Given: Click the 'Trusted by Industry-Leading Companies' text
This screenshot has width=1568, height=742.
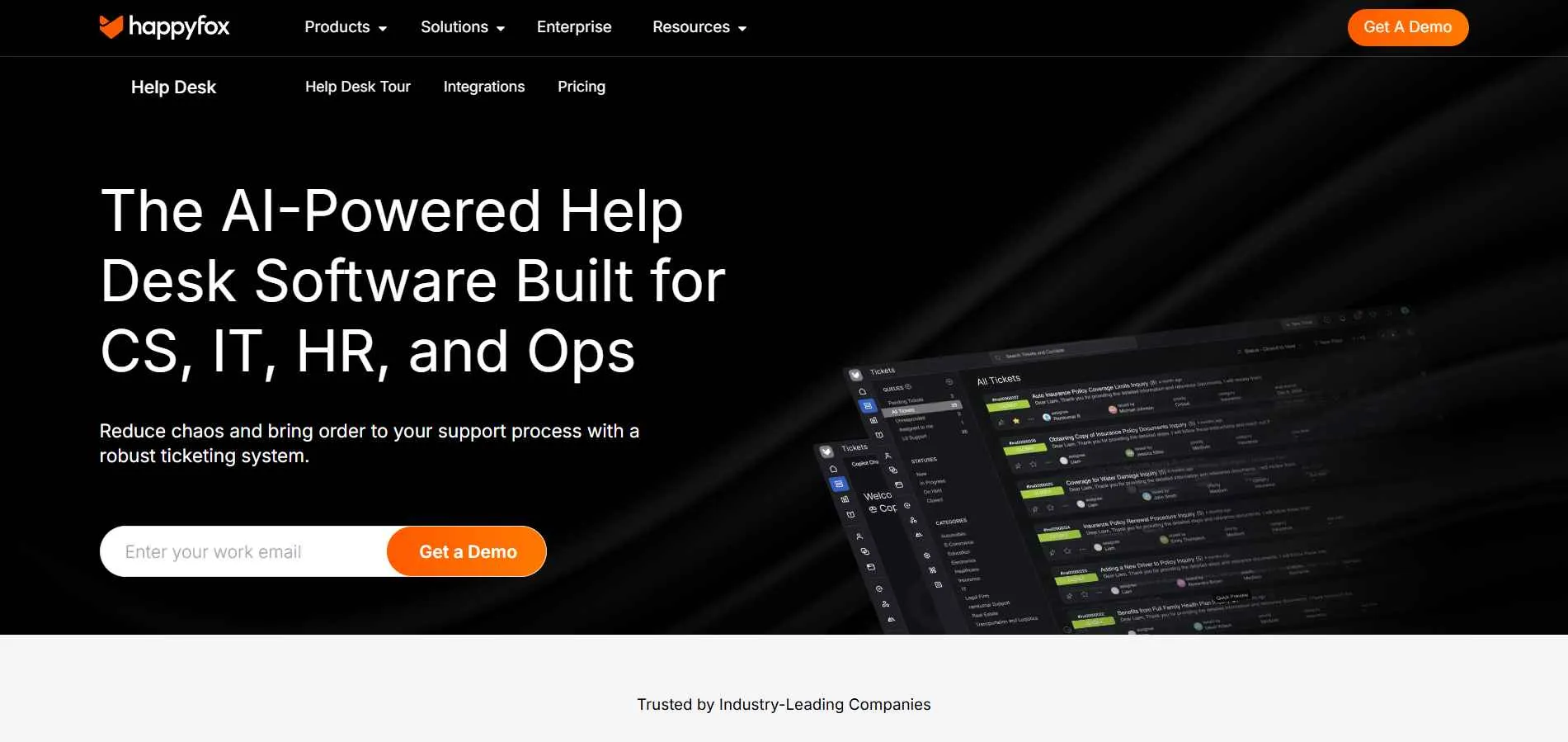Looking at the screenshot, I should click(x=784, y=704).
